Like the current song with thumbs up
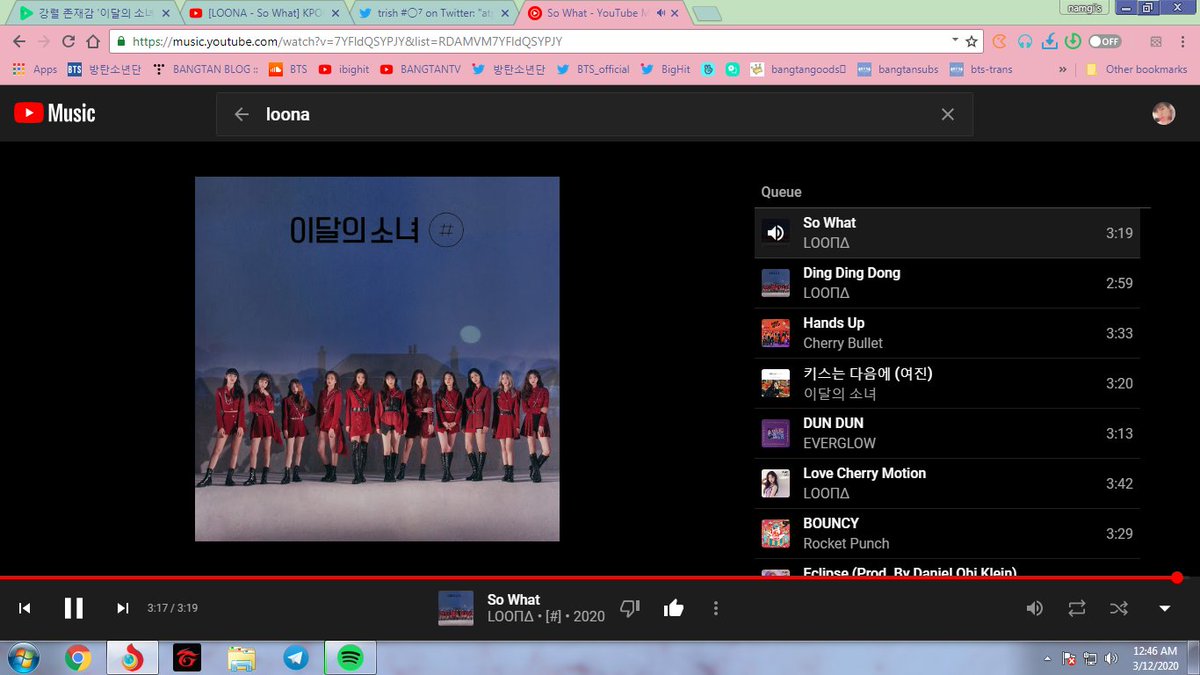Screen dimensions: 1200x675 (673, 608)
